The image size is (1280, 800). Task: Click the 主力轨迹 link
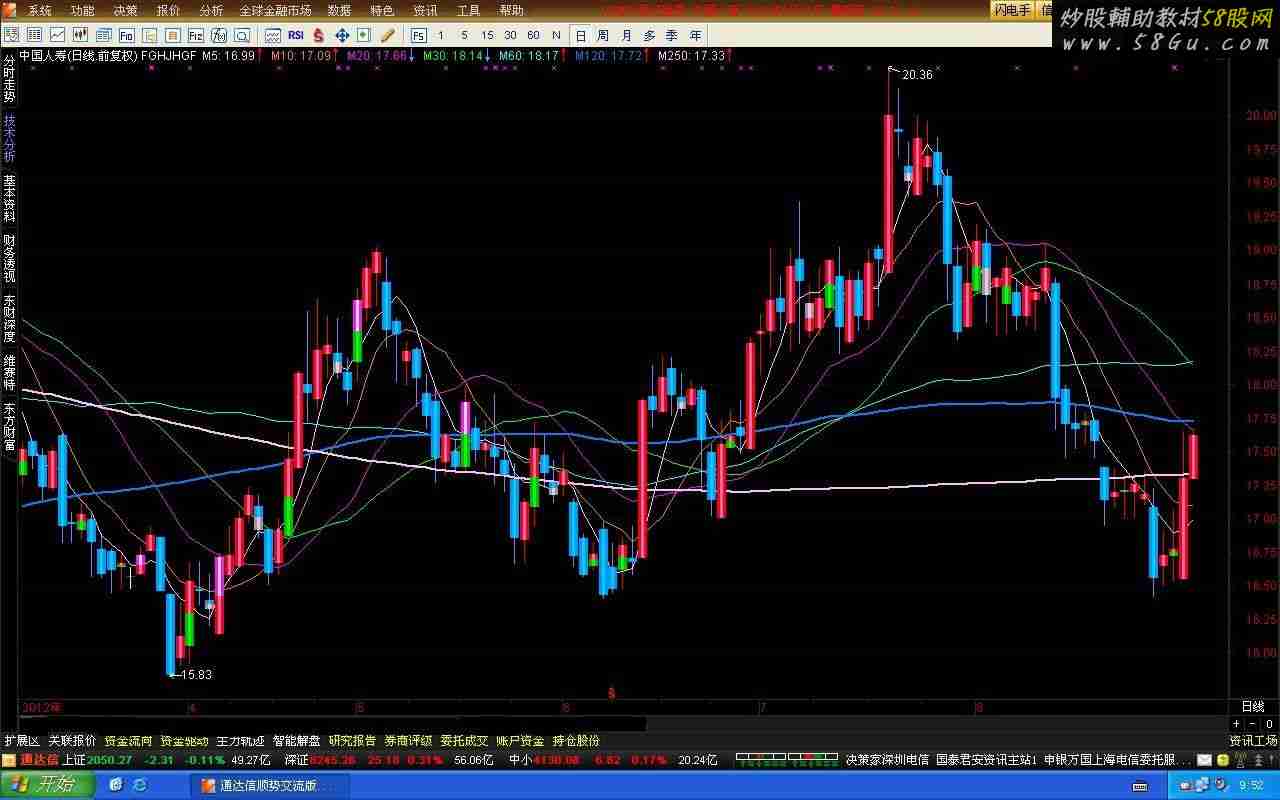point(240,741)
